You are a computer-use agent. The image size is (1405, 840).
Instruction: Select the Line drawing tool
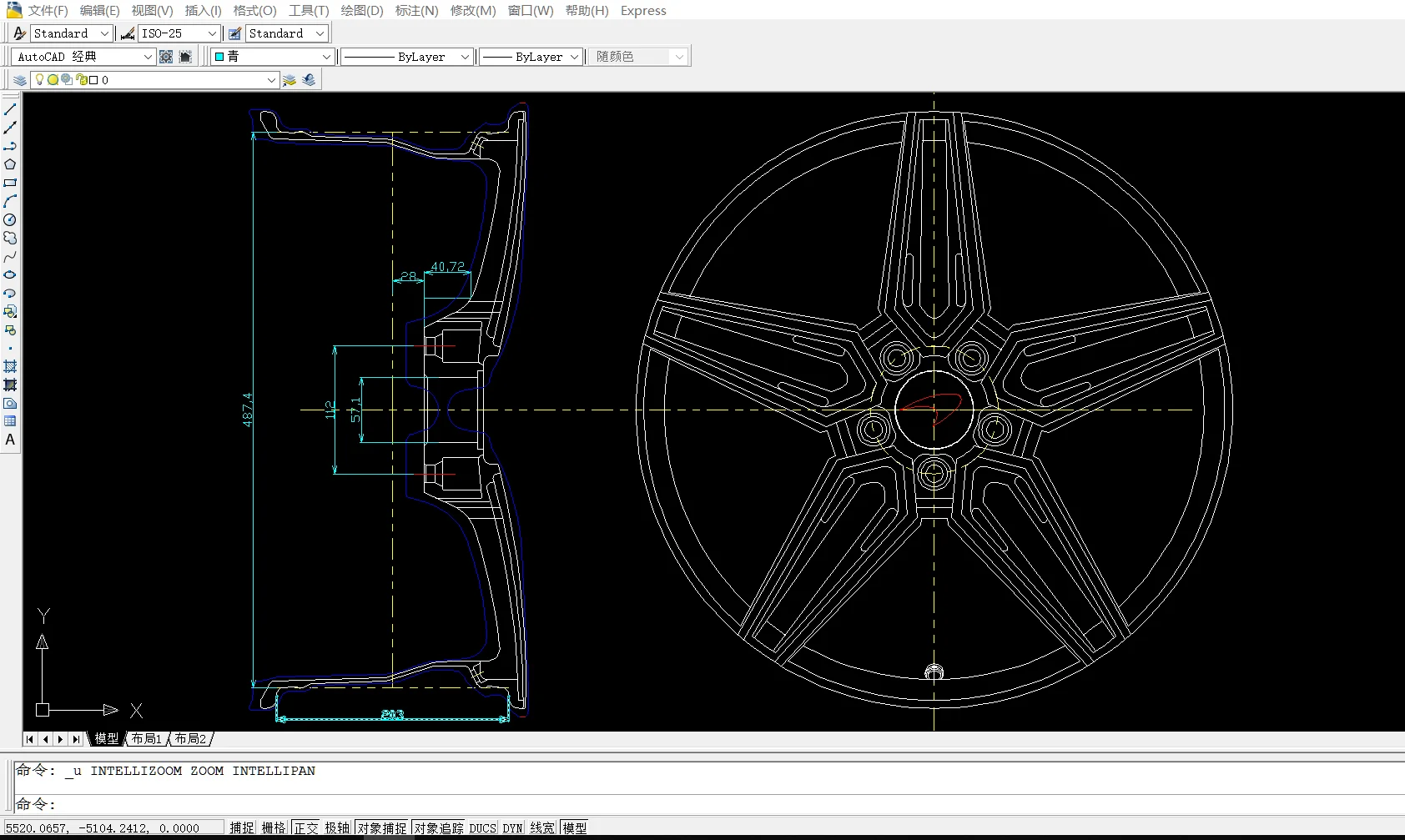(10, 109)
